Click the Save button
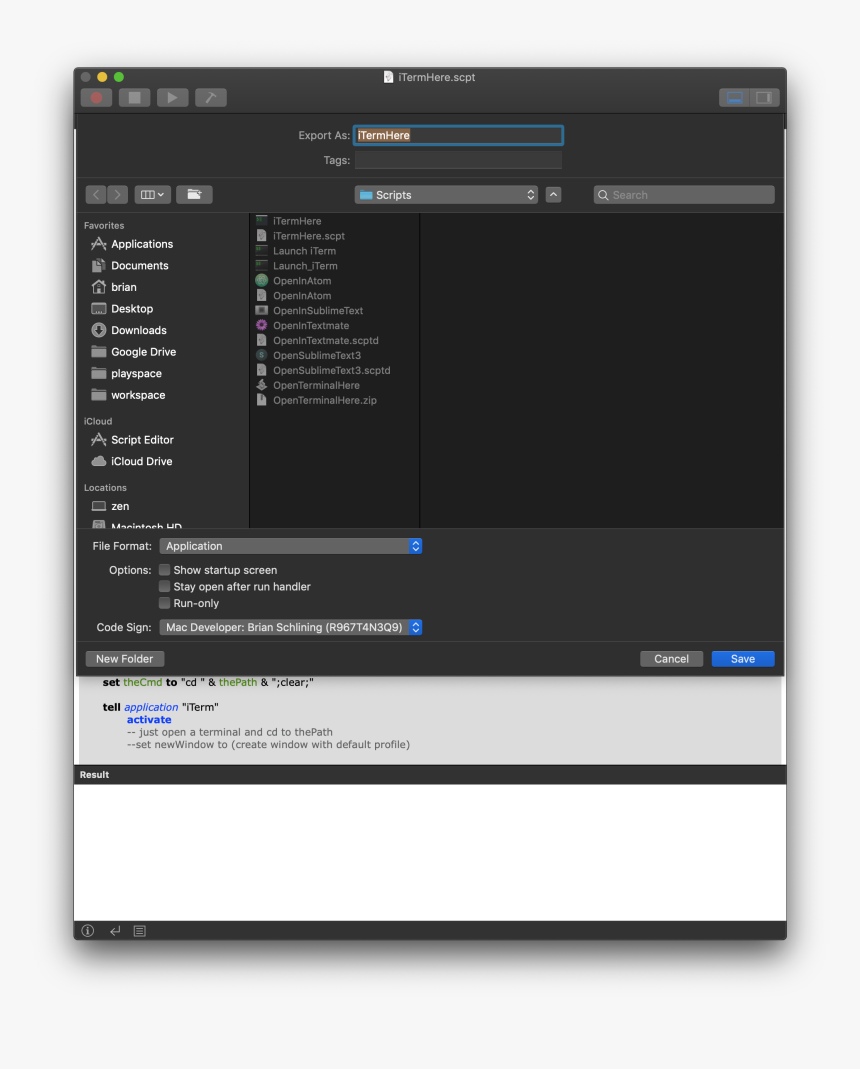The image size is (860, 1069). 742,658
